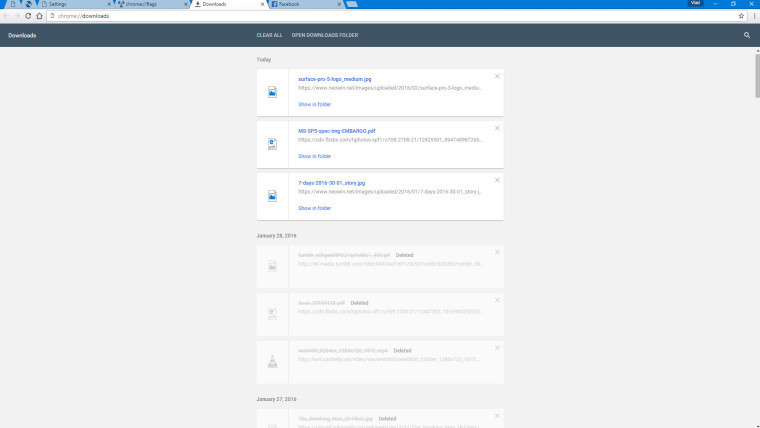Open the Vlad profile button
760x428 pixels.
click(x=696, y=3)
